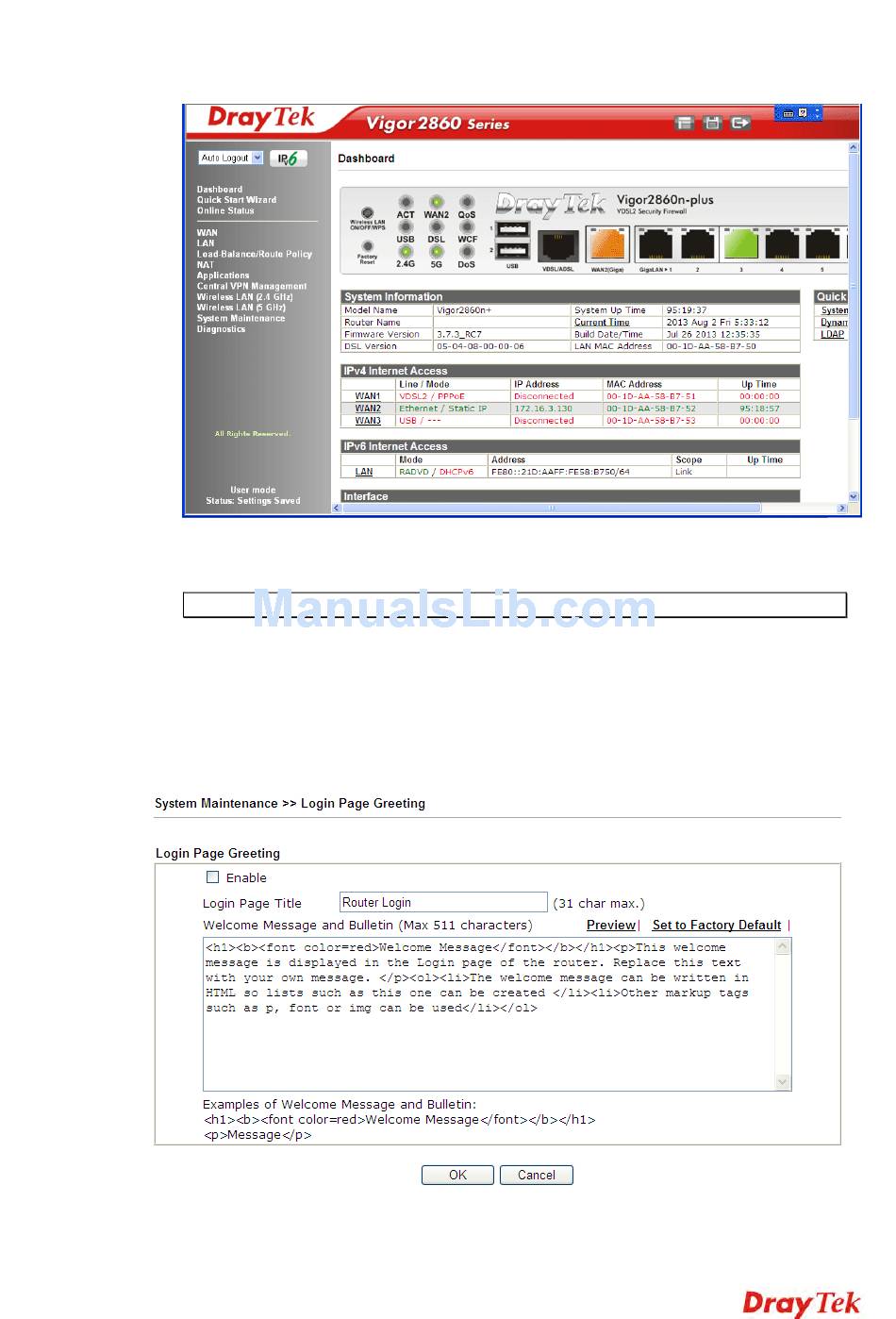Click the welcome message text area scrollbar

(x=783, y=1014)
